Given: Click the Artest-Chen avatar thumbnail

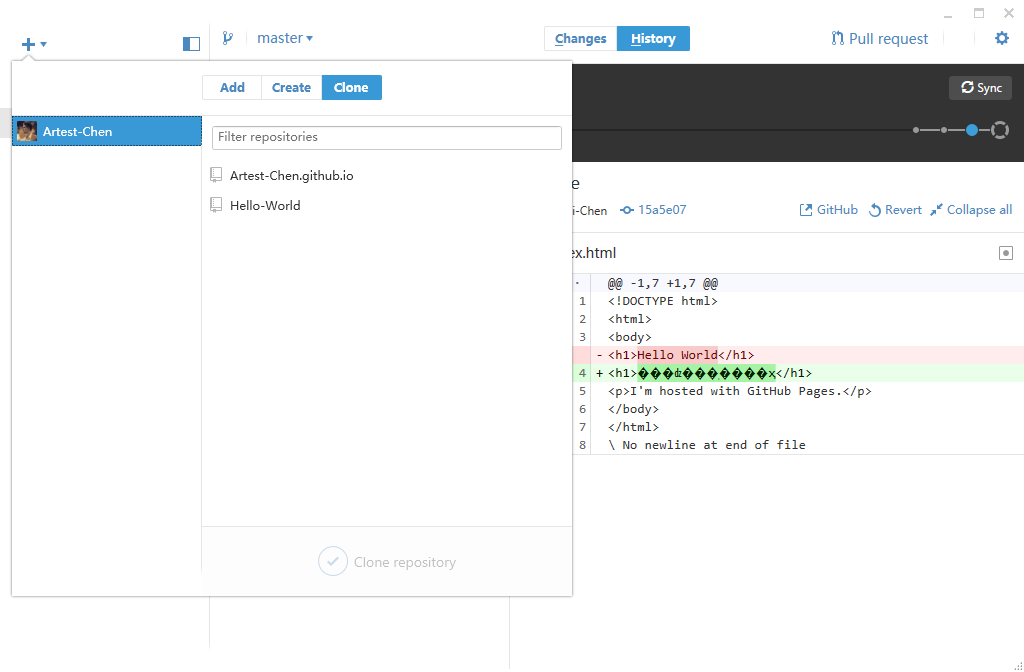Looking at the screenshot, I should click(27, 131).
